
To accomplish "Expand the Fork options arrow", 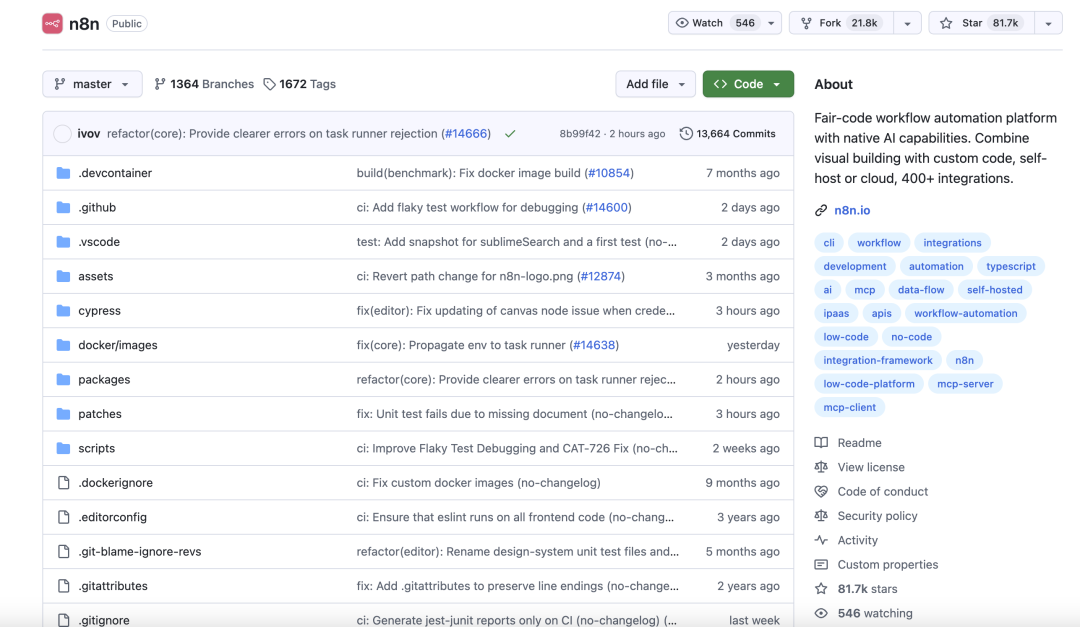I will click(907, 23).
